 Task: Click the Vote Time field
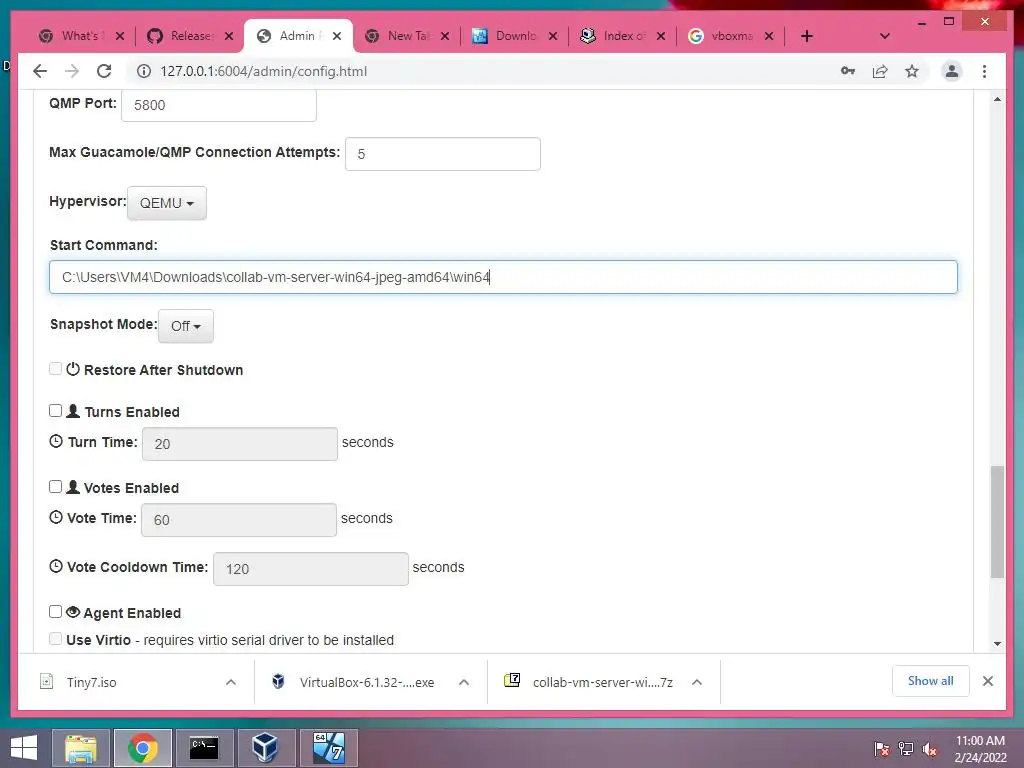coord(239,520)
